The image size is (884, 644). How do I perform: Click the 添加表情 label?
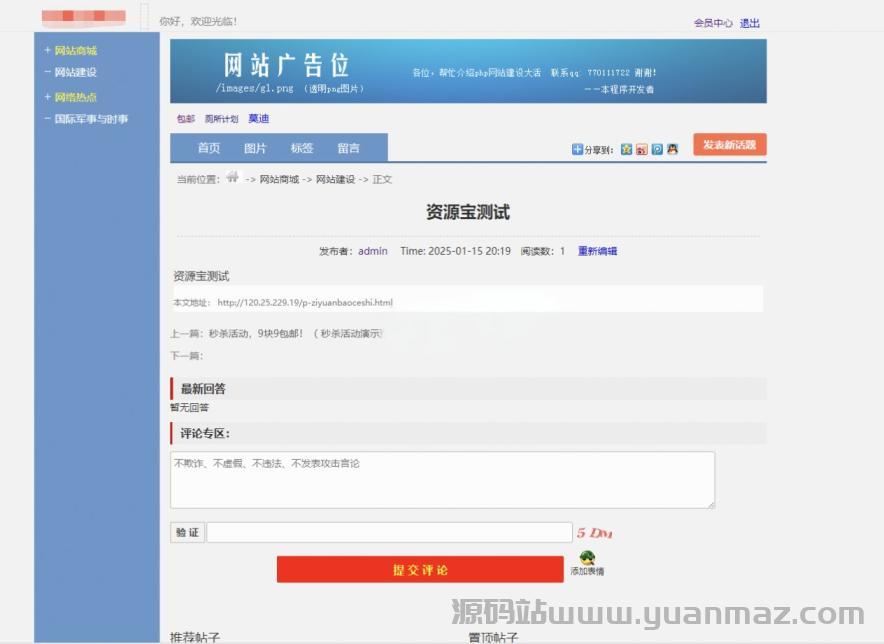(587, 571)
